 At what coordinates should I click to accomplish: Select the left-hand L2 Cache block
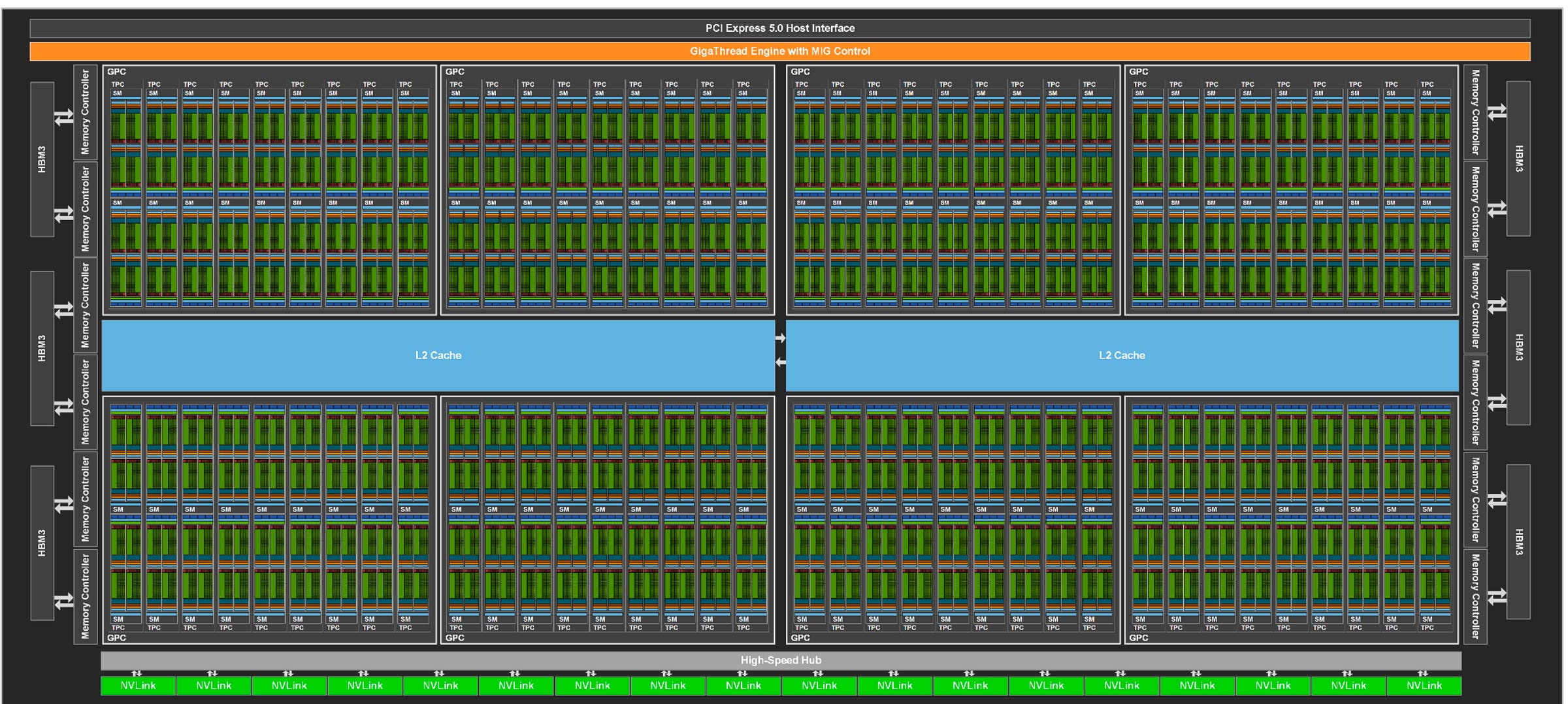pos(438,355)
